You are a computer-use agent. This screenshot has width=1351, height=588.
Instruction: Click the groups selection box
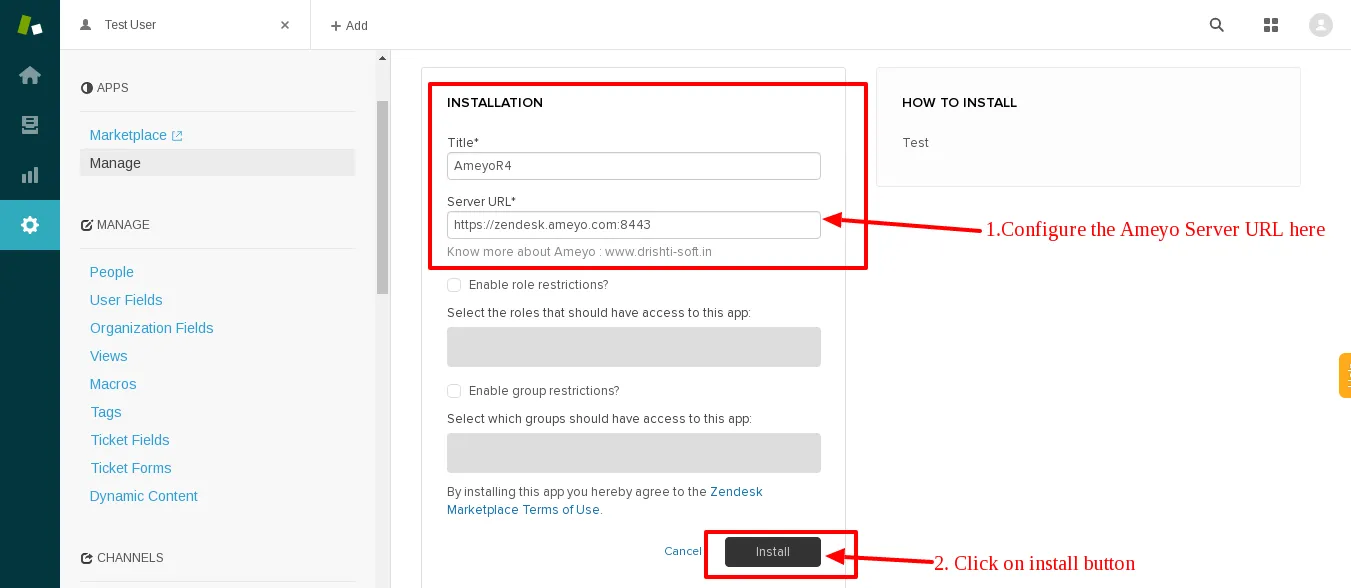(x=634, y=453)
